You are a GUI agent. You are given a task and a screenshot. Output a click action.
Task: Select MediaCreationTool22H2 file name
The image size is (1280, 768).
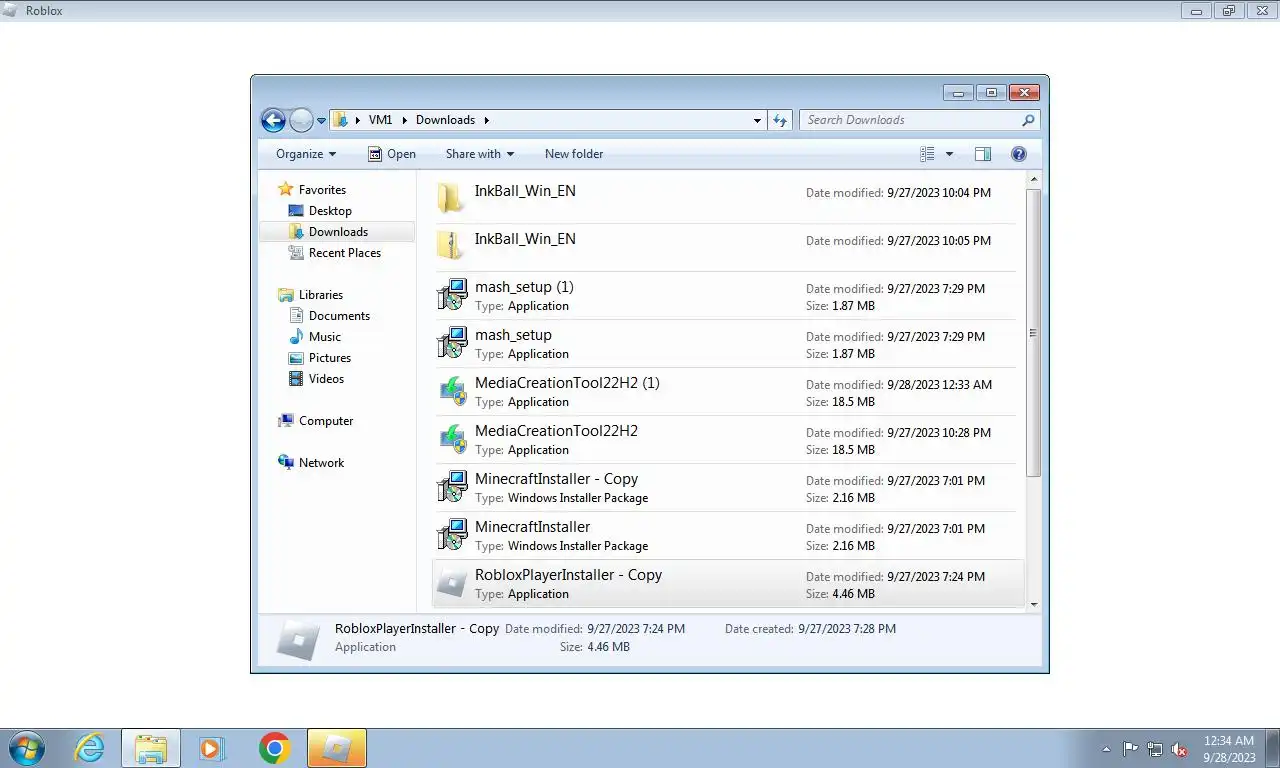(x=556, y=431)
